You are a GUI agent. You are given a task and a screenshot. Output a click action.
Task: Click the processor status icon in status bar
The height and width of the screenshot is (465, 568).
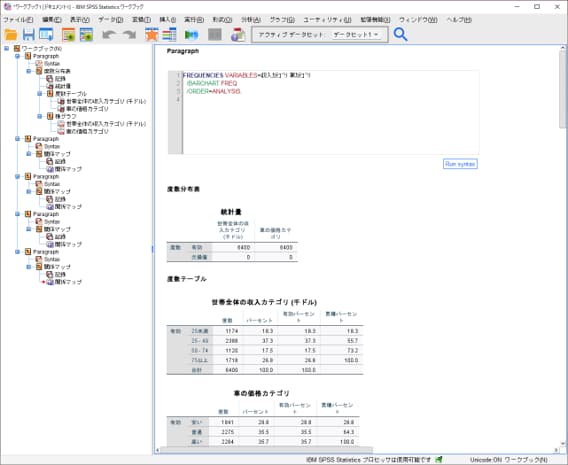(x=439, y=460)
